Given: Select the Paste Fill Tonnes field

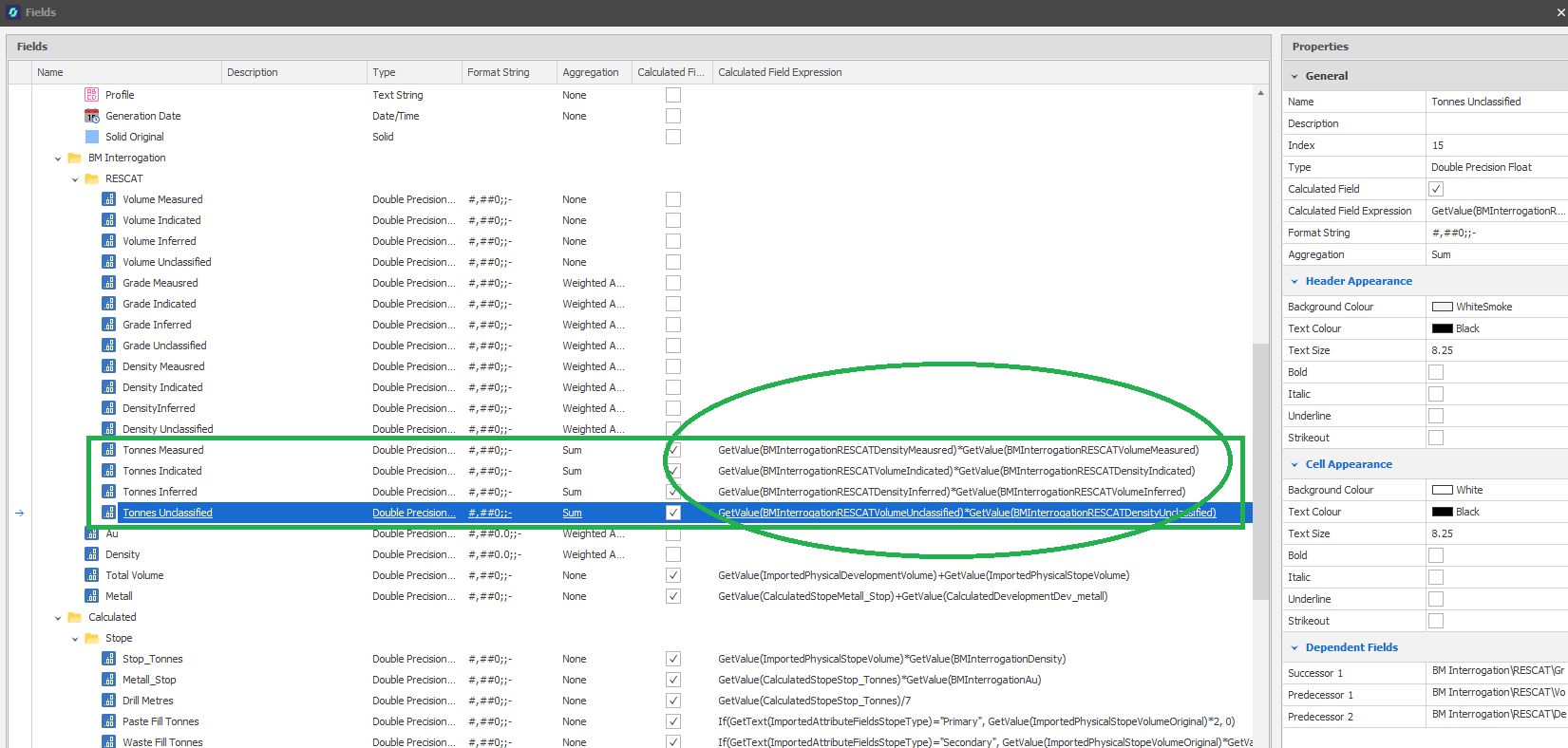Looking at the screenshot, I should tap(161, 721).
